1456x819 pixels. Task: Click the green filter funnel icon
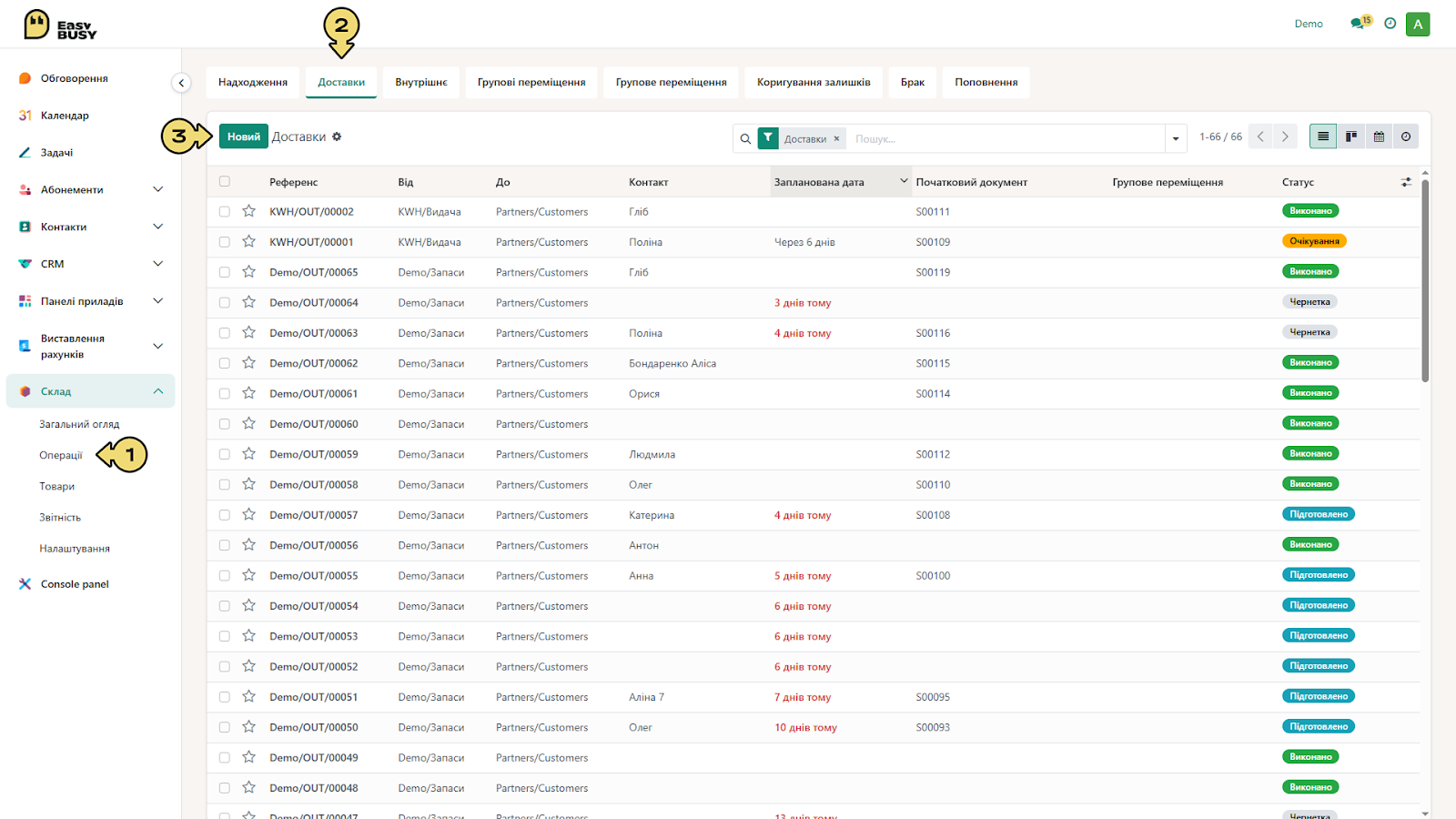click(x=768, y=138)
